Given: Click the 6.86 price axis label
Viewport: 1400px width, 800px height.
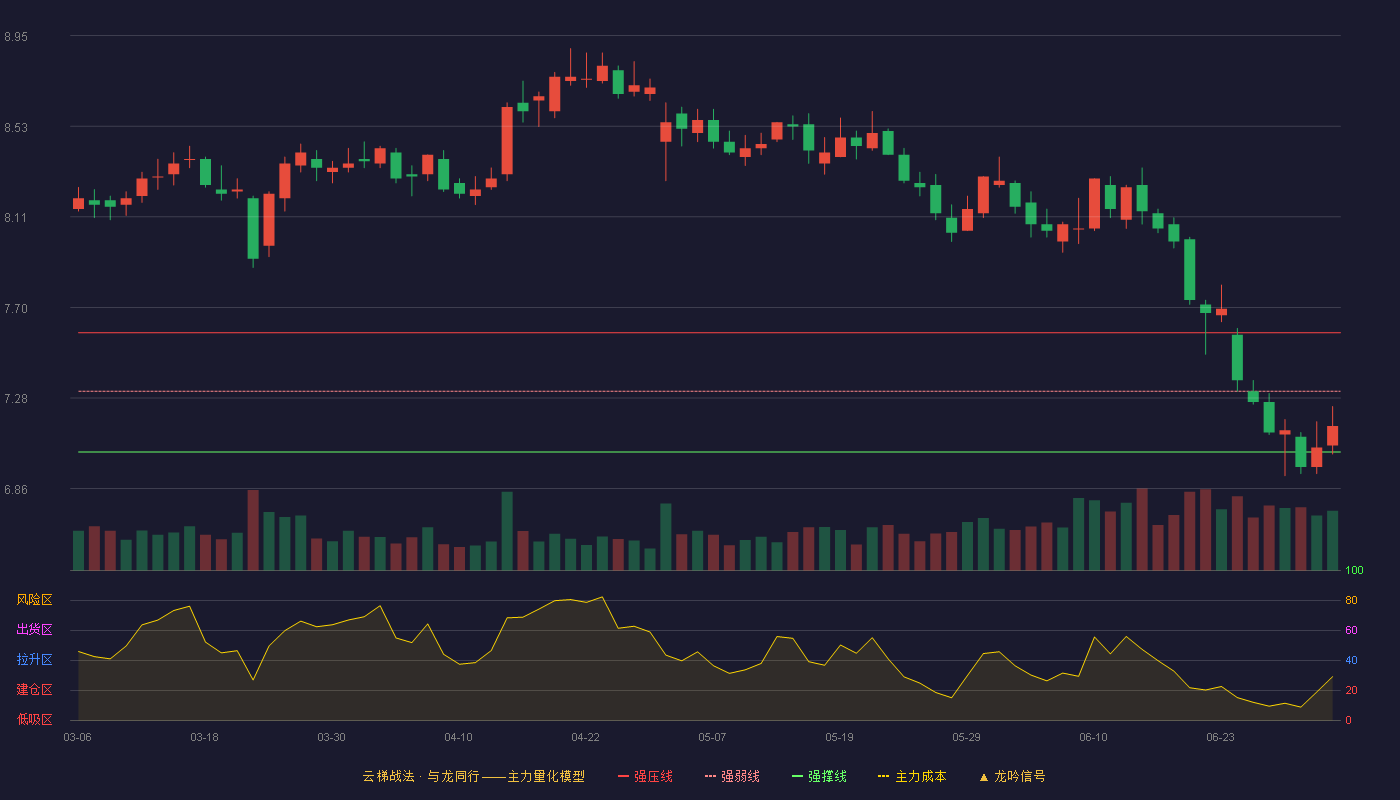Looking at the screenshot, I should (16, 490).
